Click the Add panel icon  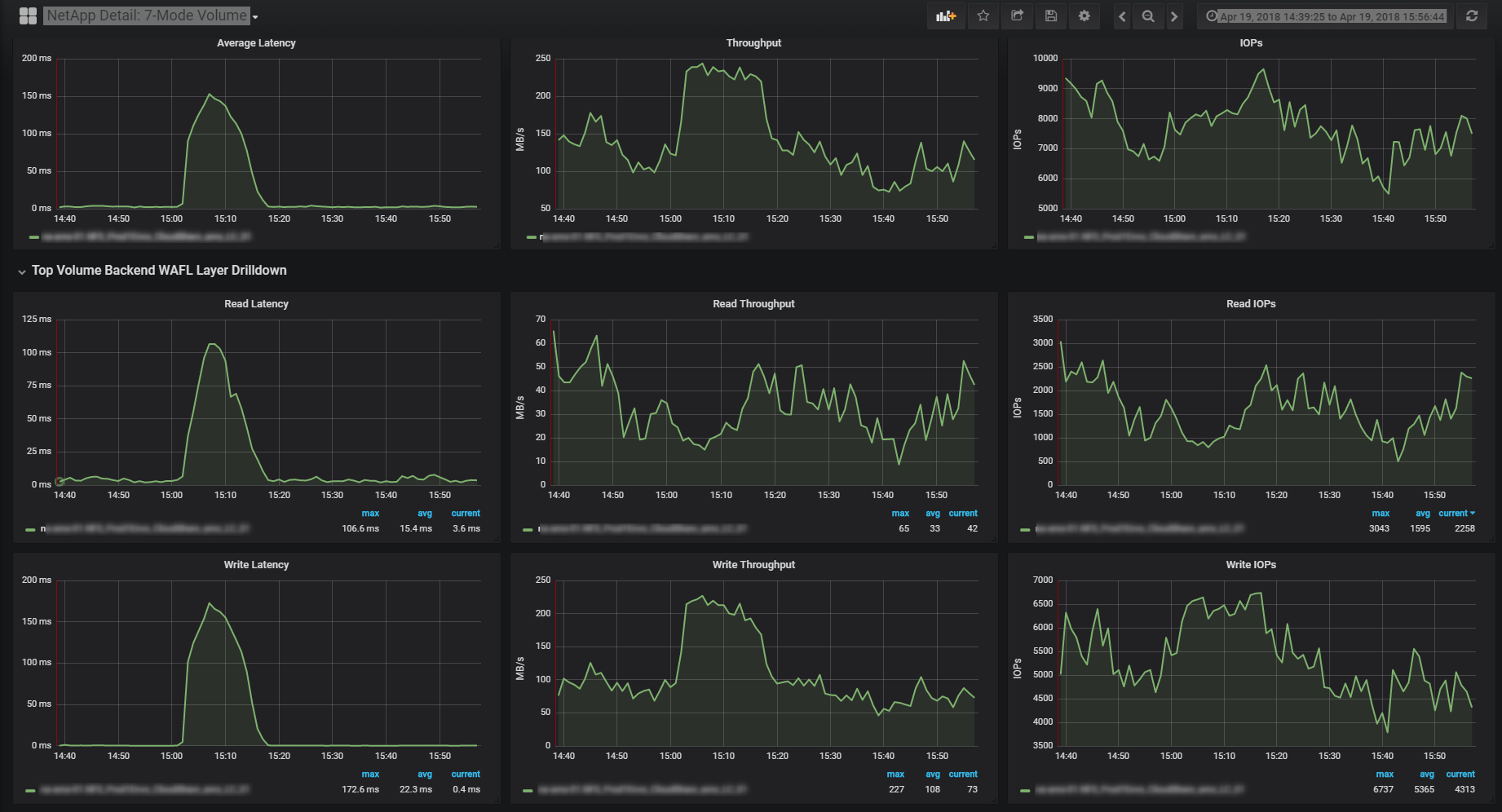coord(946,16)
